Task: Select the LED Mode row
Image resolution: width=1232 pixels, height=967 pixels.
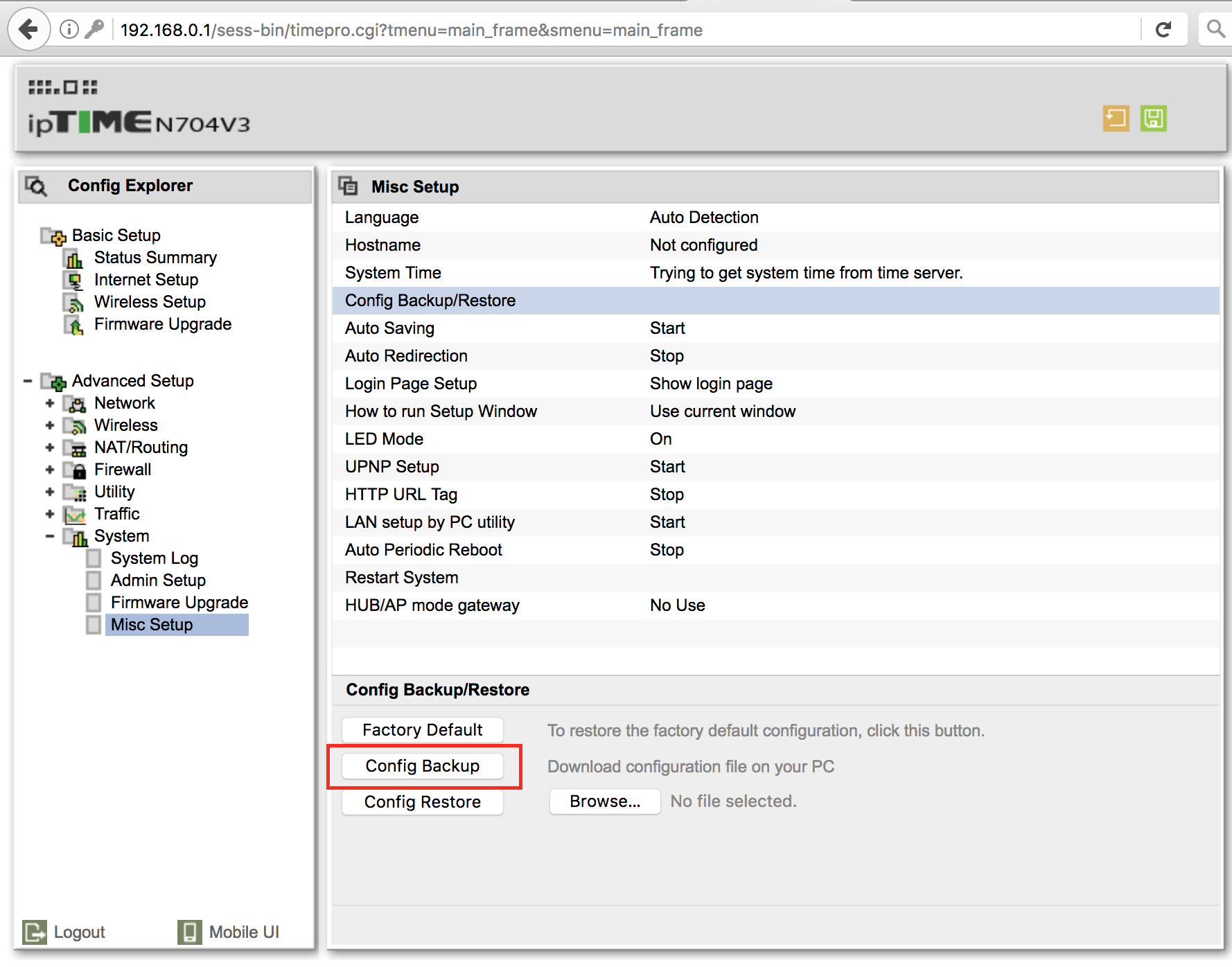Action: (775, 439)
